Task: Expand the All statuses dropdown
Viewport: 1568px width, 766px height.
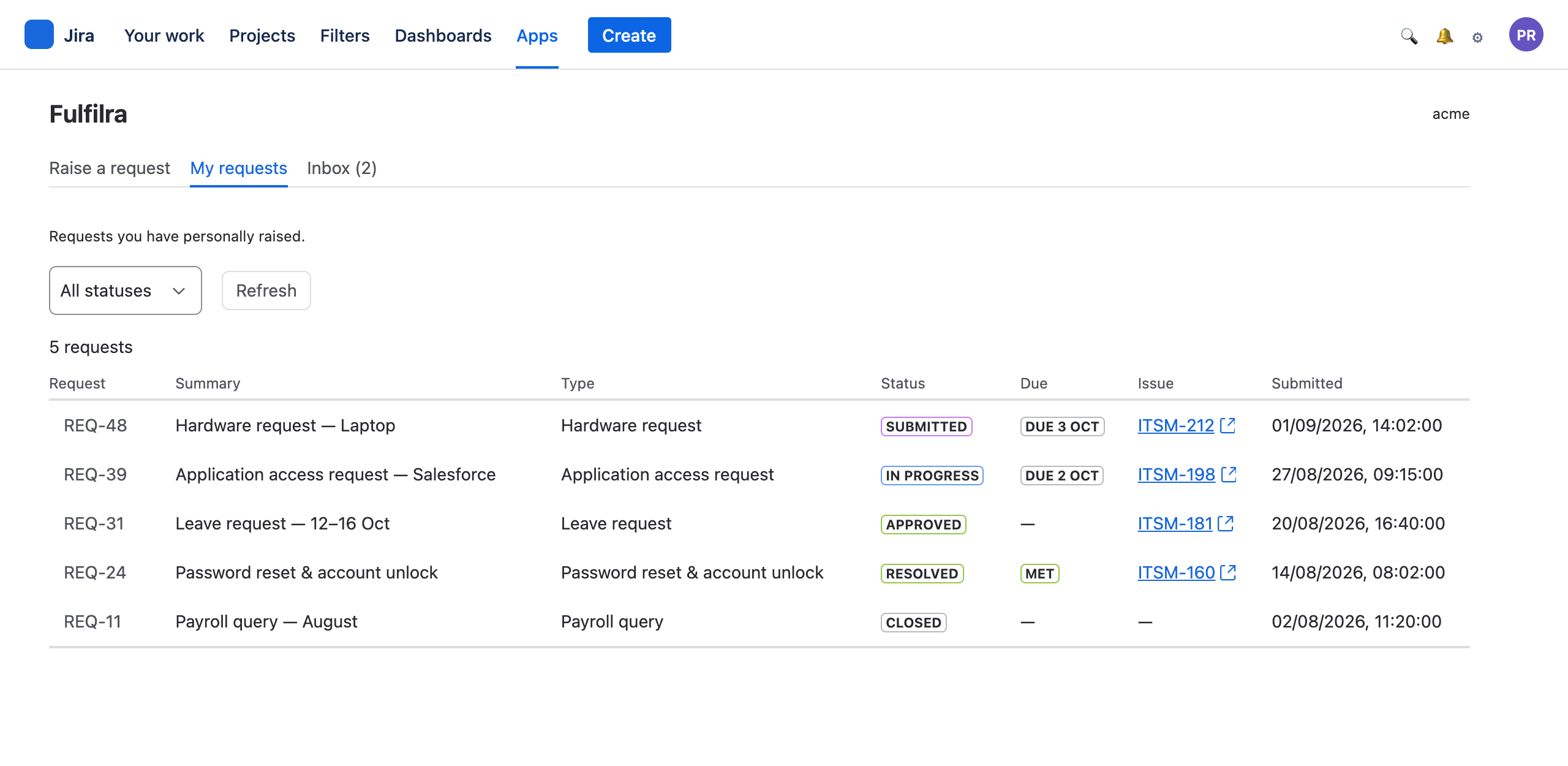Action: point(126,290)
